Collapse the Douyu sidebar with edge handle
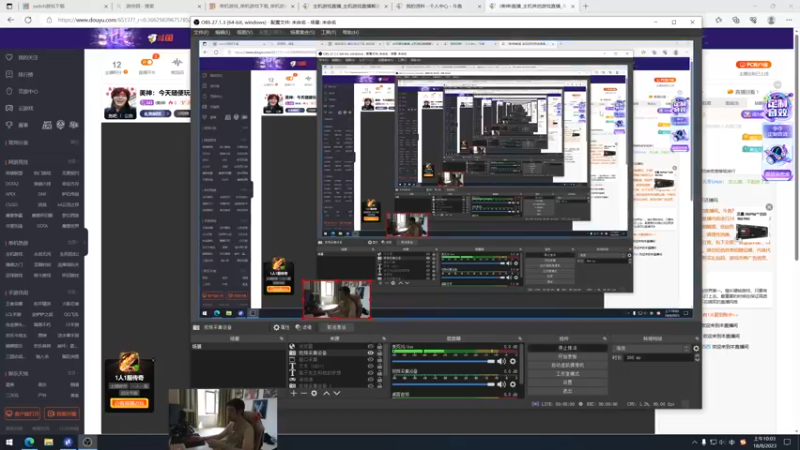Image resolution: width=800 pixels, height=450 pixels. 85,242
